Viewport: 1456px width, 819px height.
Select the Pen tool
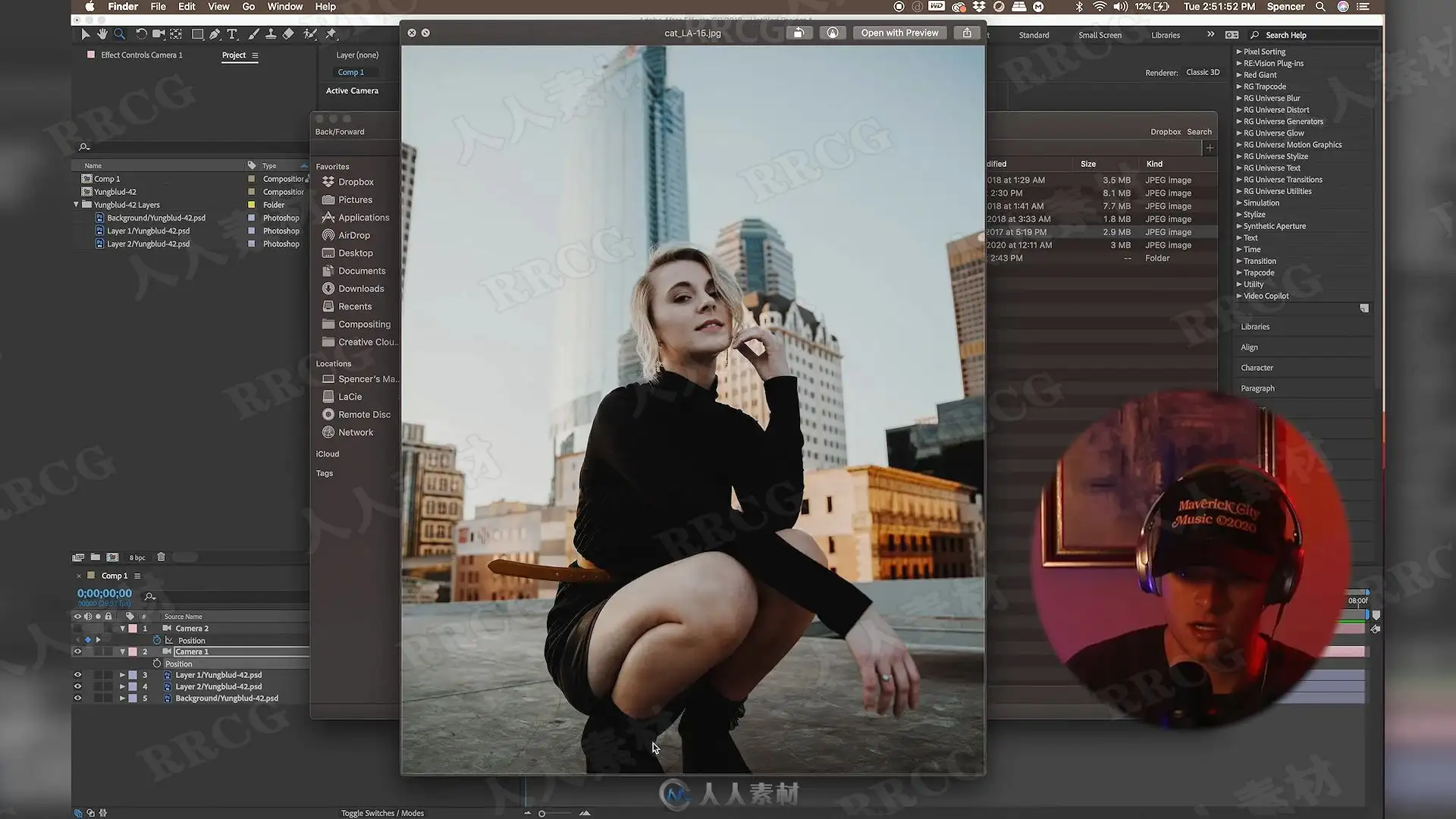(x=215, y=34)
